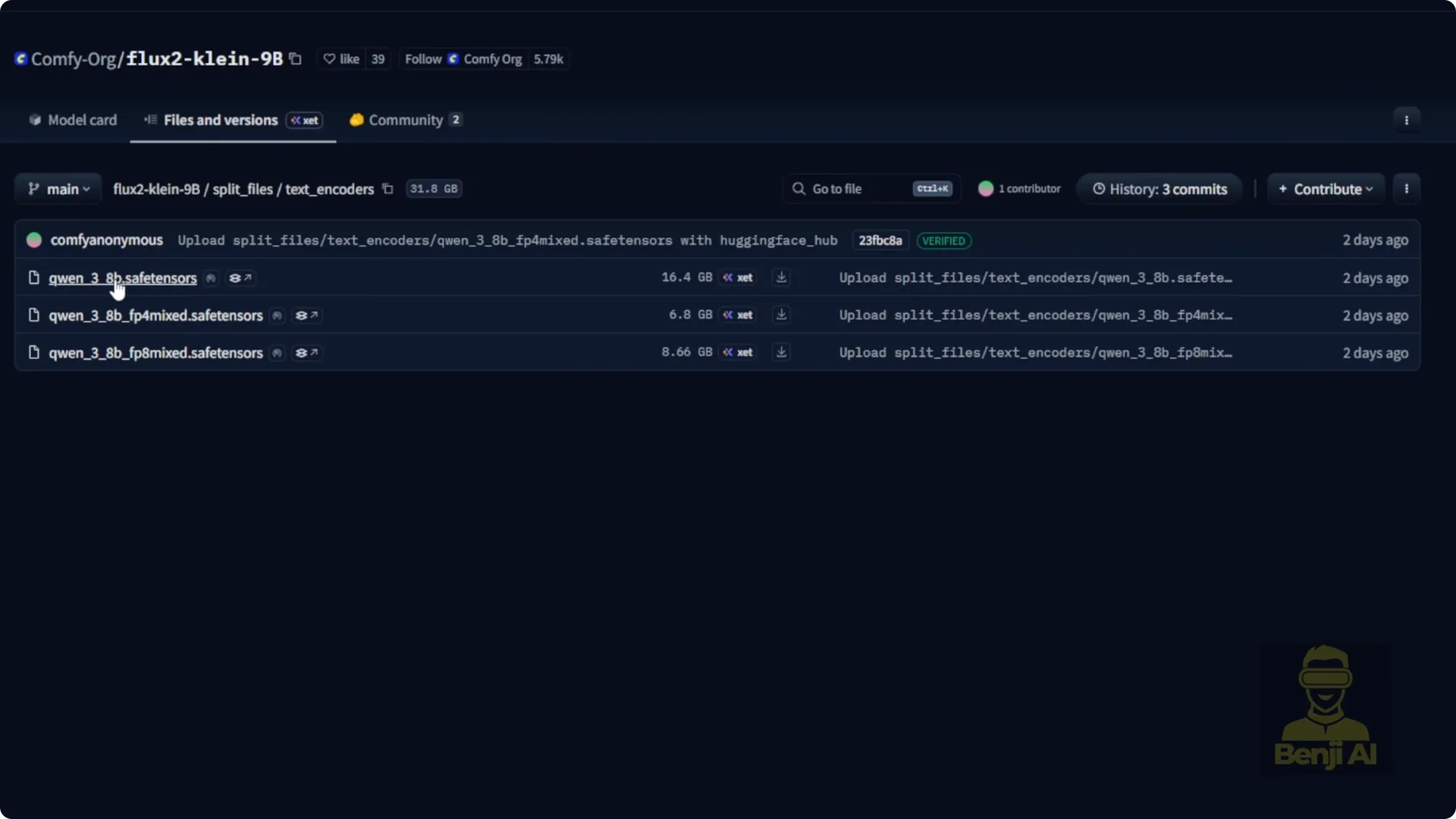Copy the text_encoders folder path
Viewport: 1456px width, 819px height.
click(388, 189)
